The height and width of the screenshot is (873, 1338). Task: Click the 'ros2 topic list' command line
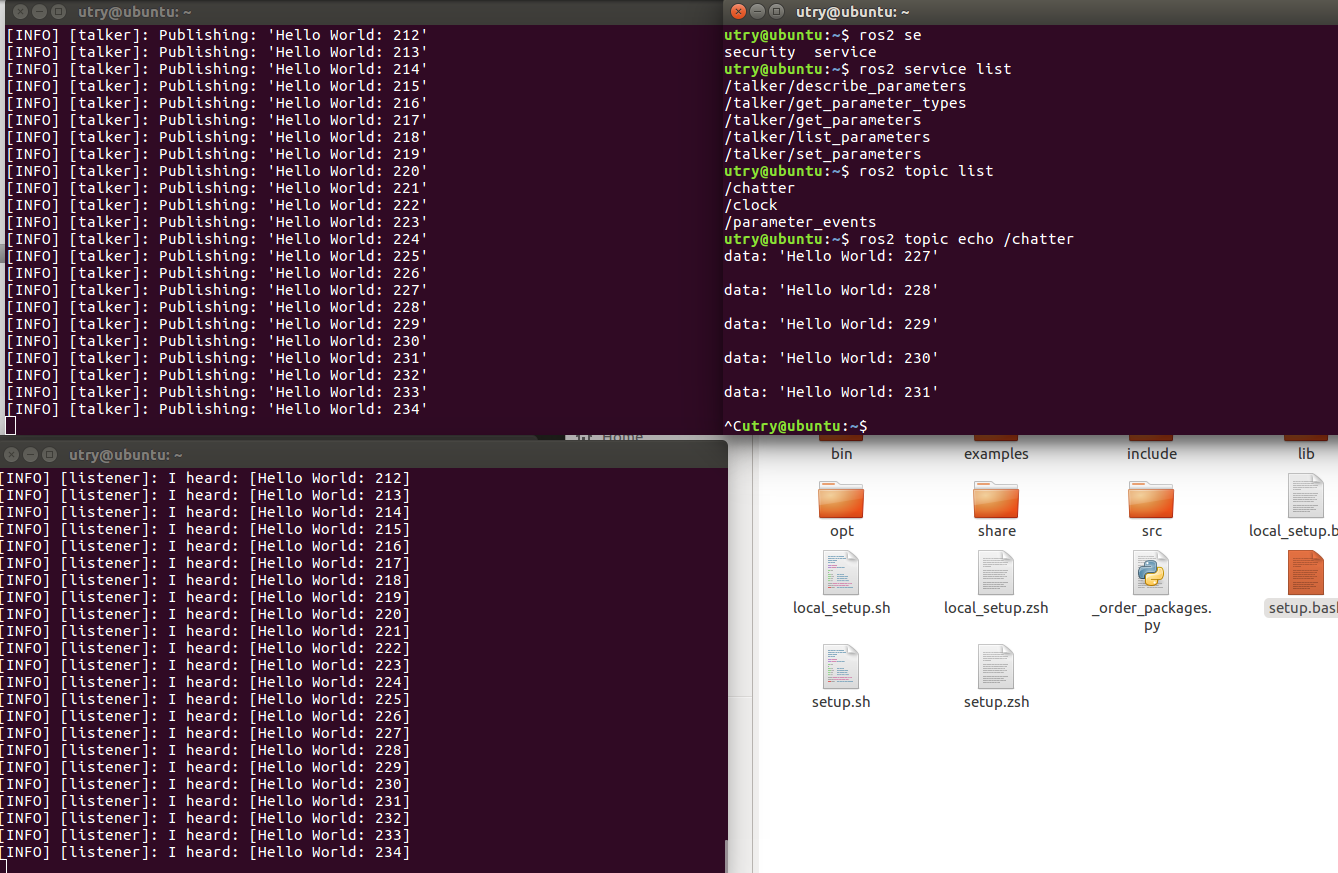pos(859,171)
